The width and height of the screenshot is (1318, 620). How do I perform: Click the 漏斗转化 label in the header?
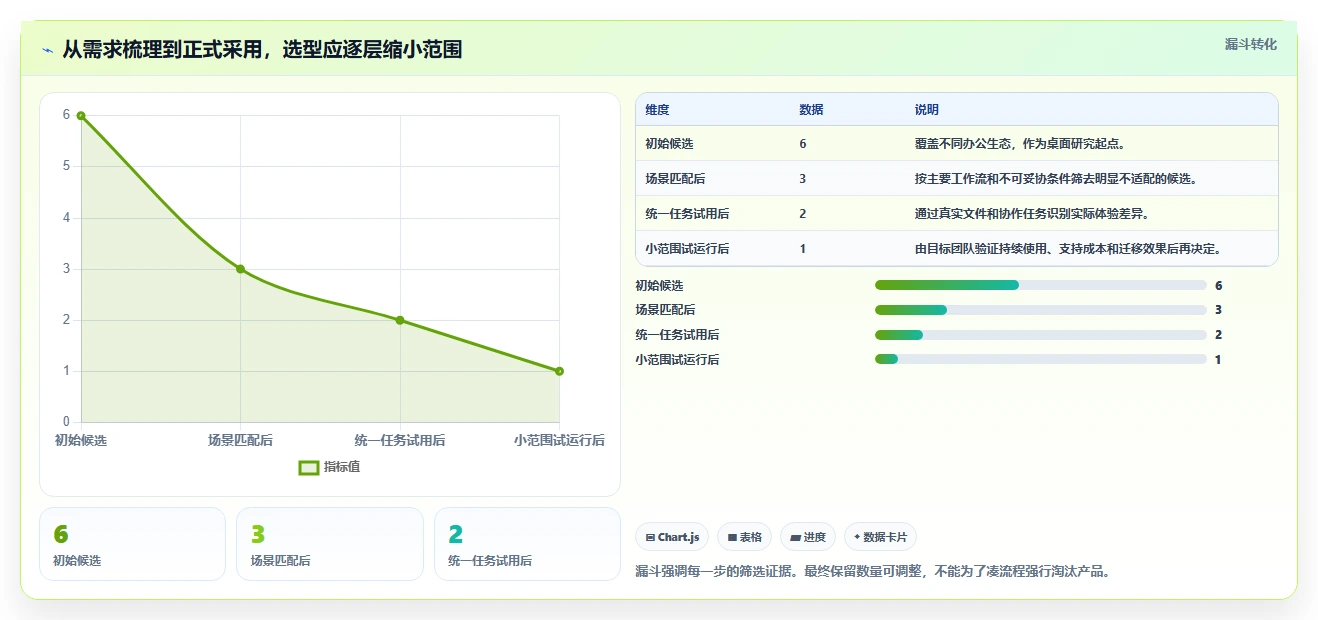[1250, 44]
